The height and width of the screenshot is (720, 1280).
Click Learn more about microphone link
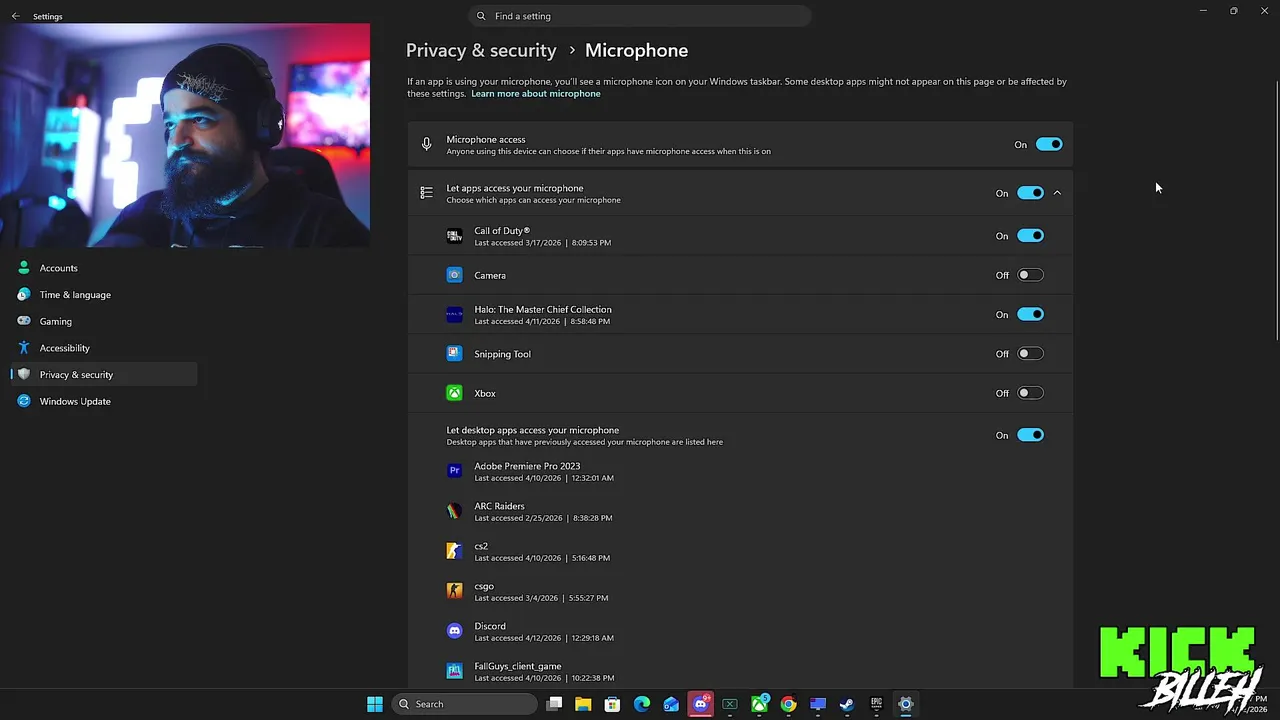[x=536, y=94]
